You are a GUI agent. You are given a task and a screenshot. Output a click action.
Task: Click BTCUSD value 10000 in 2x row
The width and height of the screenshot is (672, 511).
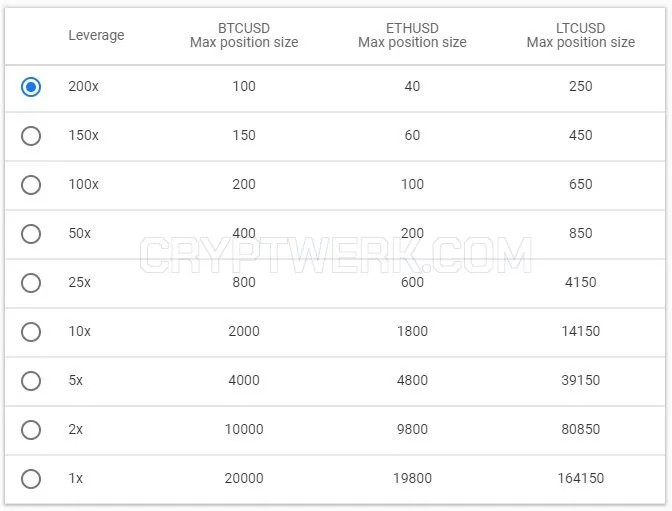pyautogui.click(x=244, y=429)
